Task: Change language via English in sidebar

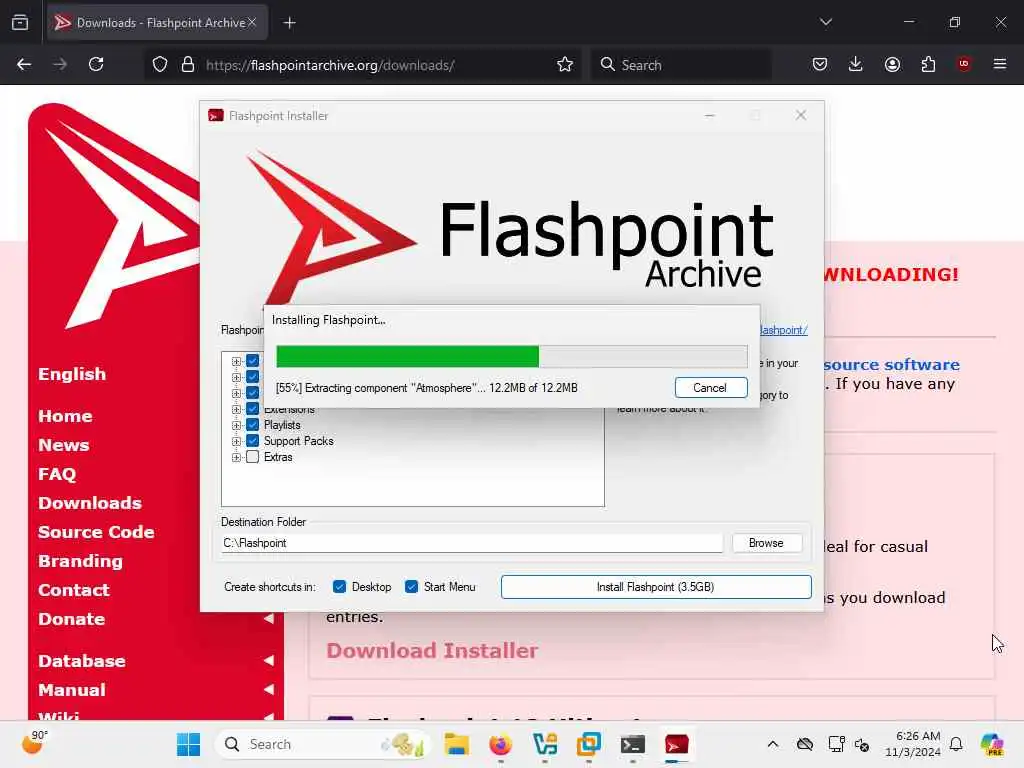Action: pos(72,374)
